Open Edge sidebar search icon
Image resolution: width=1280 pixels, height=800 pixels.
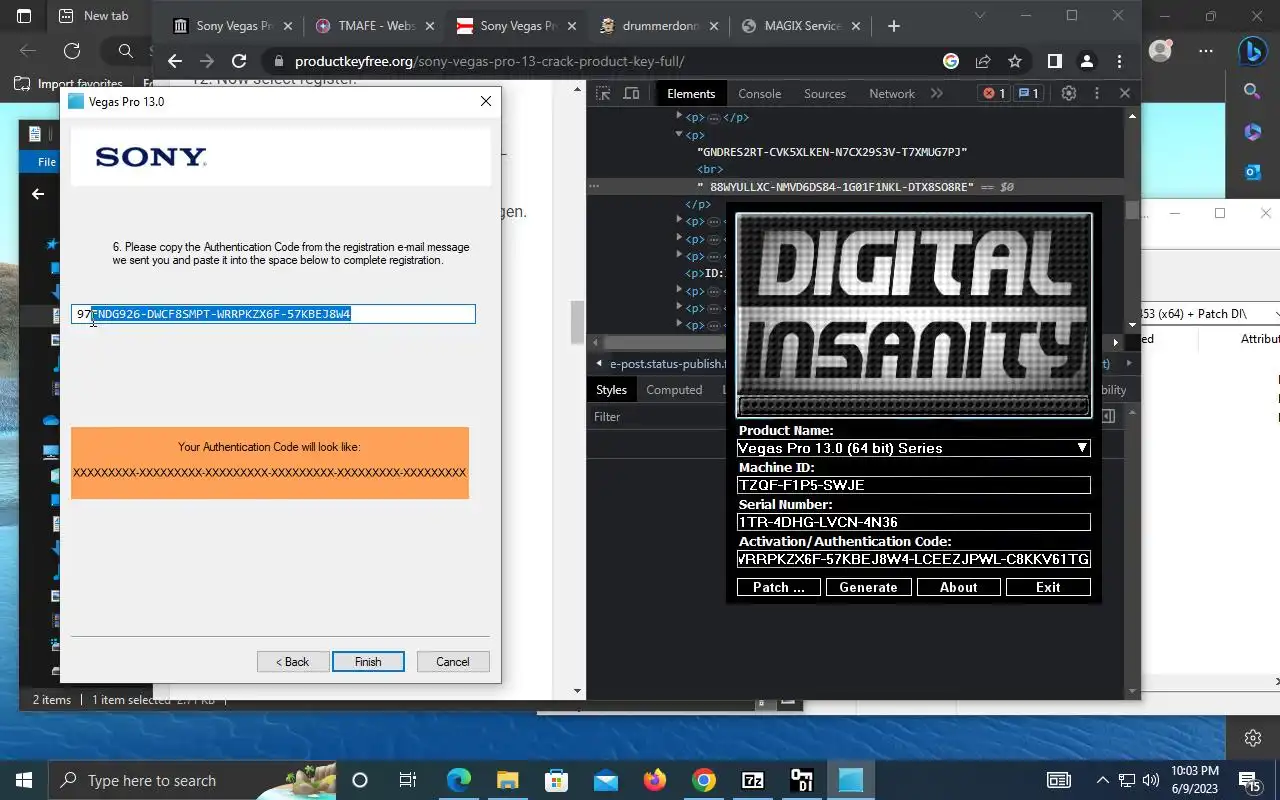(1253, 91)
